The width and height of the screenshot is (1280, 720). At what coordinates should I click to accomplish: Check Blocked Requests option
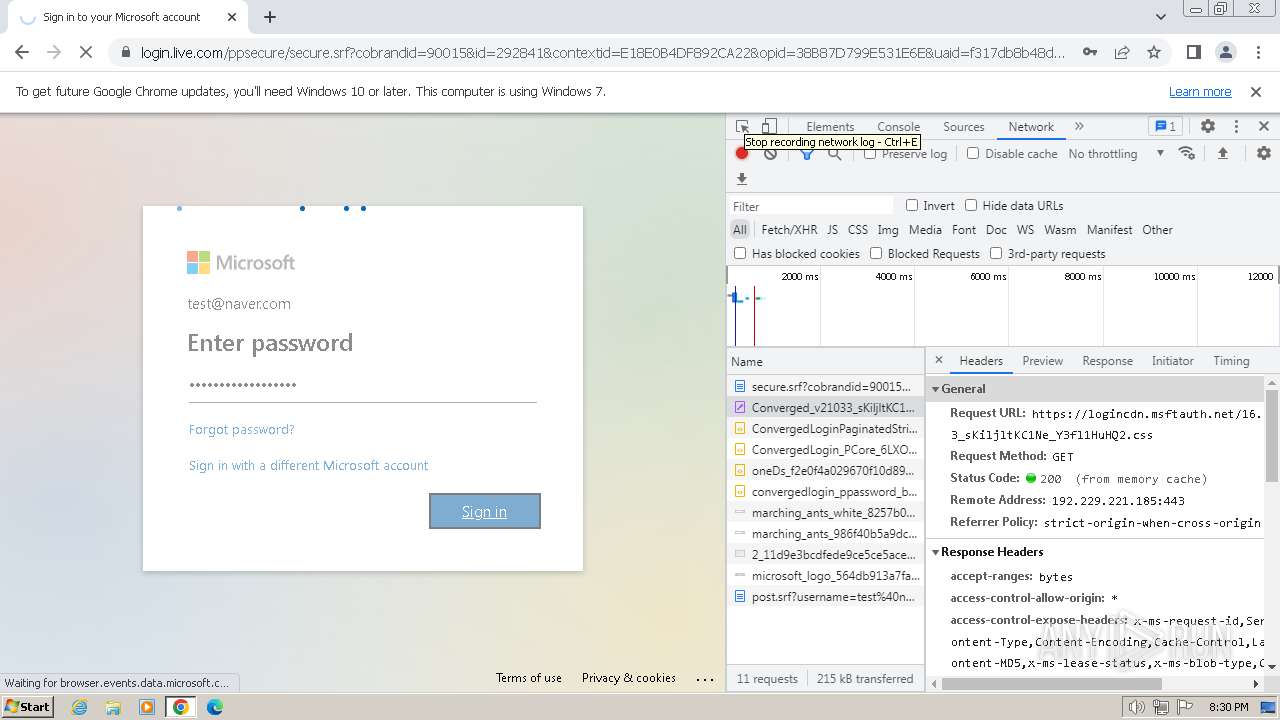(x=876, y=253)
